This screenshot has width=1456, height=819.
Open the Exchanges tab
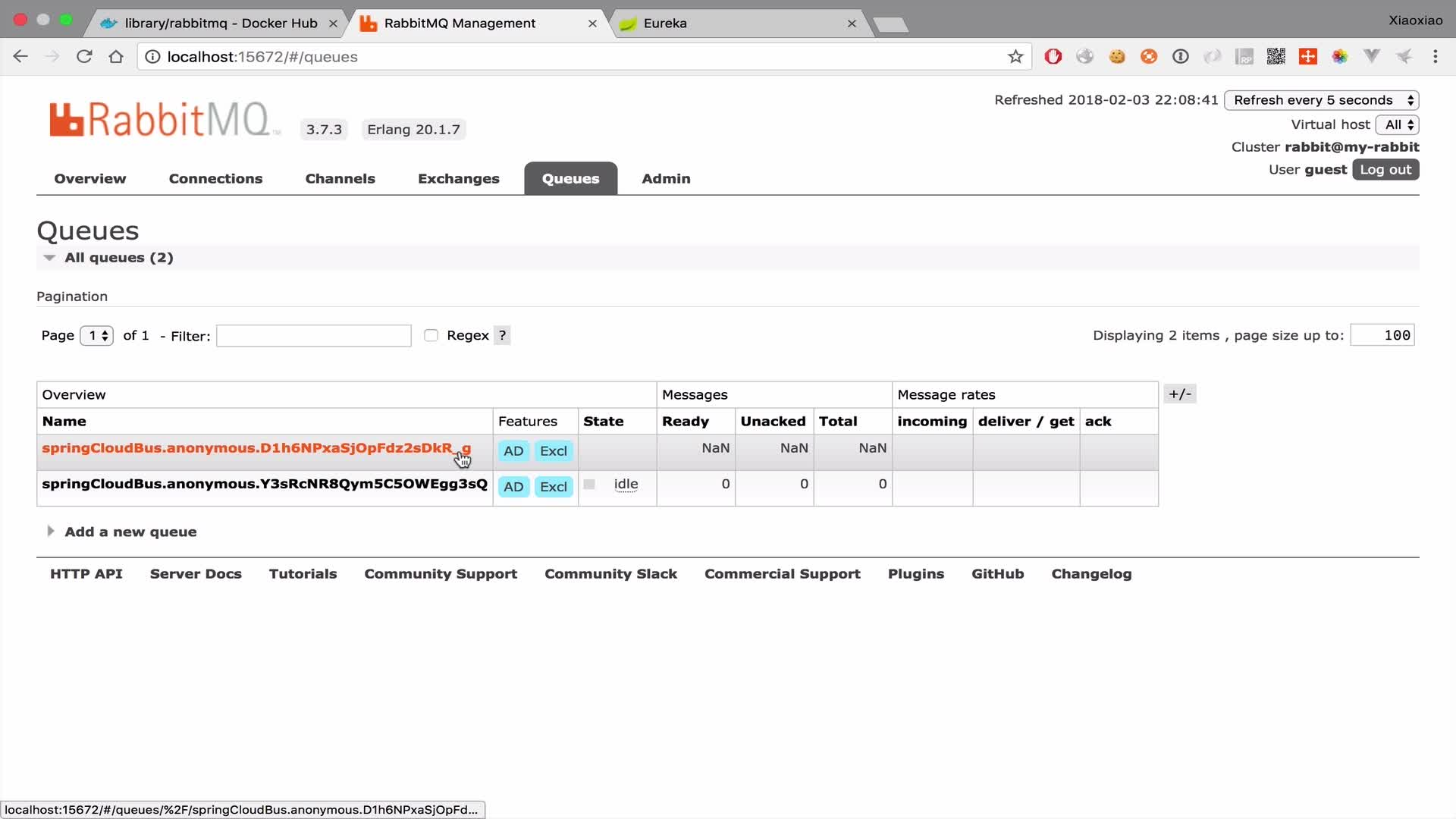458,178
